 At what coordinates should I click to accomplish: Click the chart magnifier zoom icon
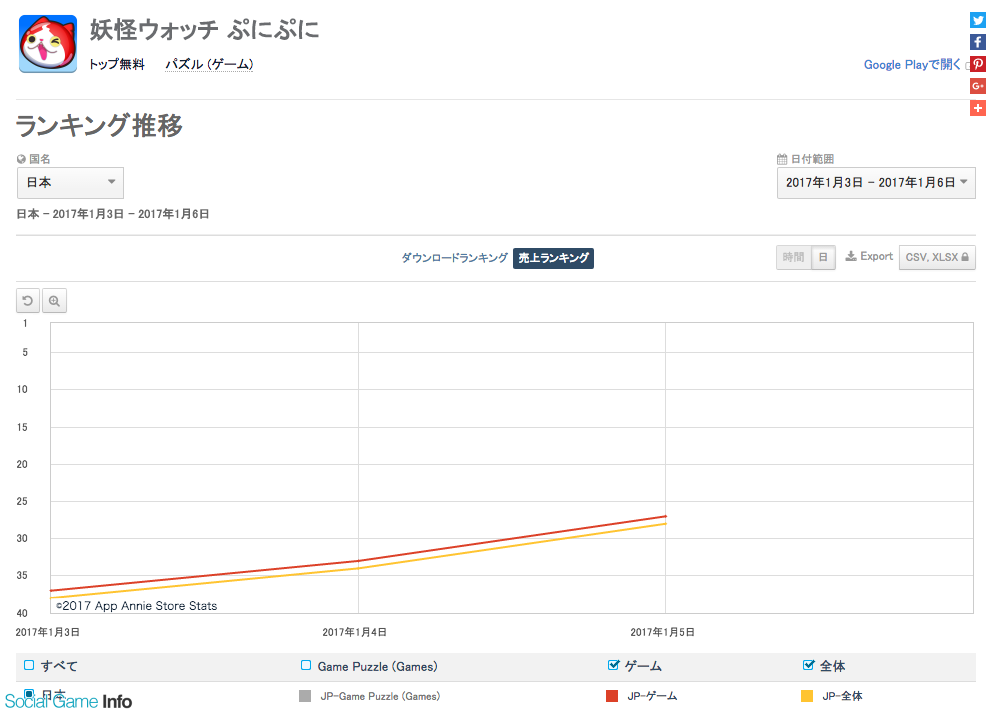point(54,301)
